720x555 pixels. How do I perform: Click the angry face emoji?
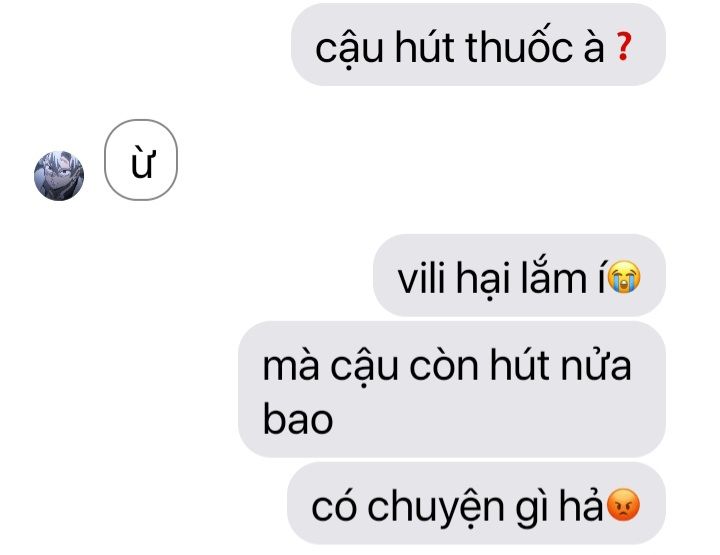point(623,505)
